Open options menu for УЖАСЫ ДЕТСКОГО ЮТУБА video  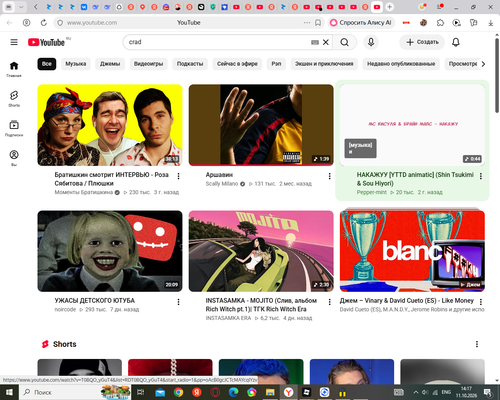tap(178, 302)
